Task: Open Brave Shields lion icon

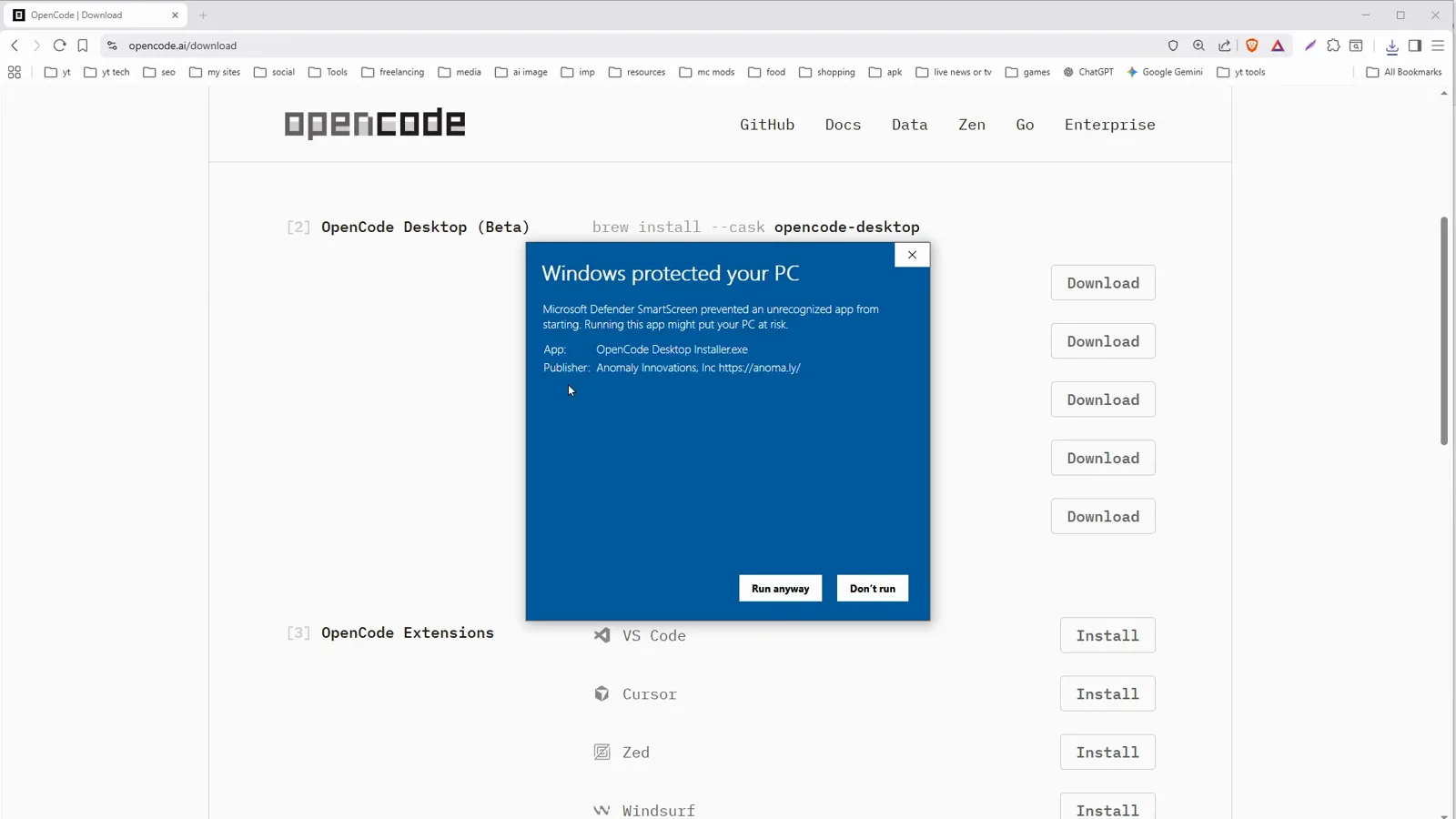Action: [x=1252, y=45]
